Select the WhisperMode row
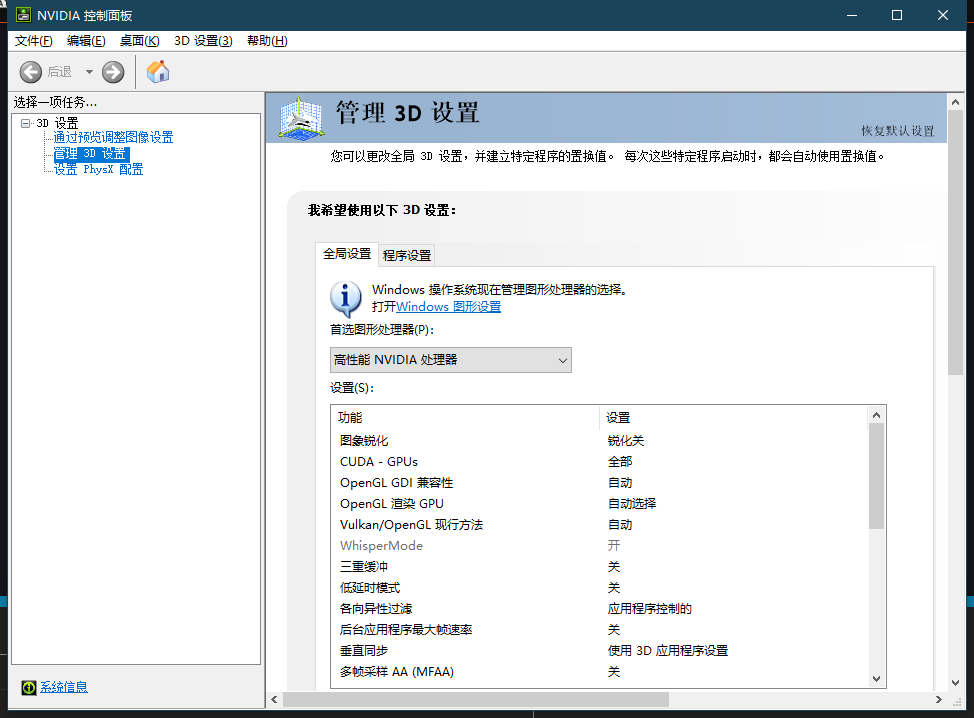 (599, 546)
